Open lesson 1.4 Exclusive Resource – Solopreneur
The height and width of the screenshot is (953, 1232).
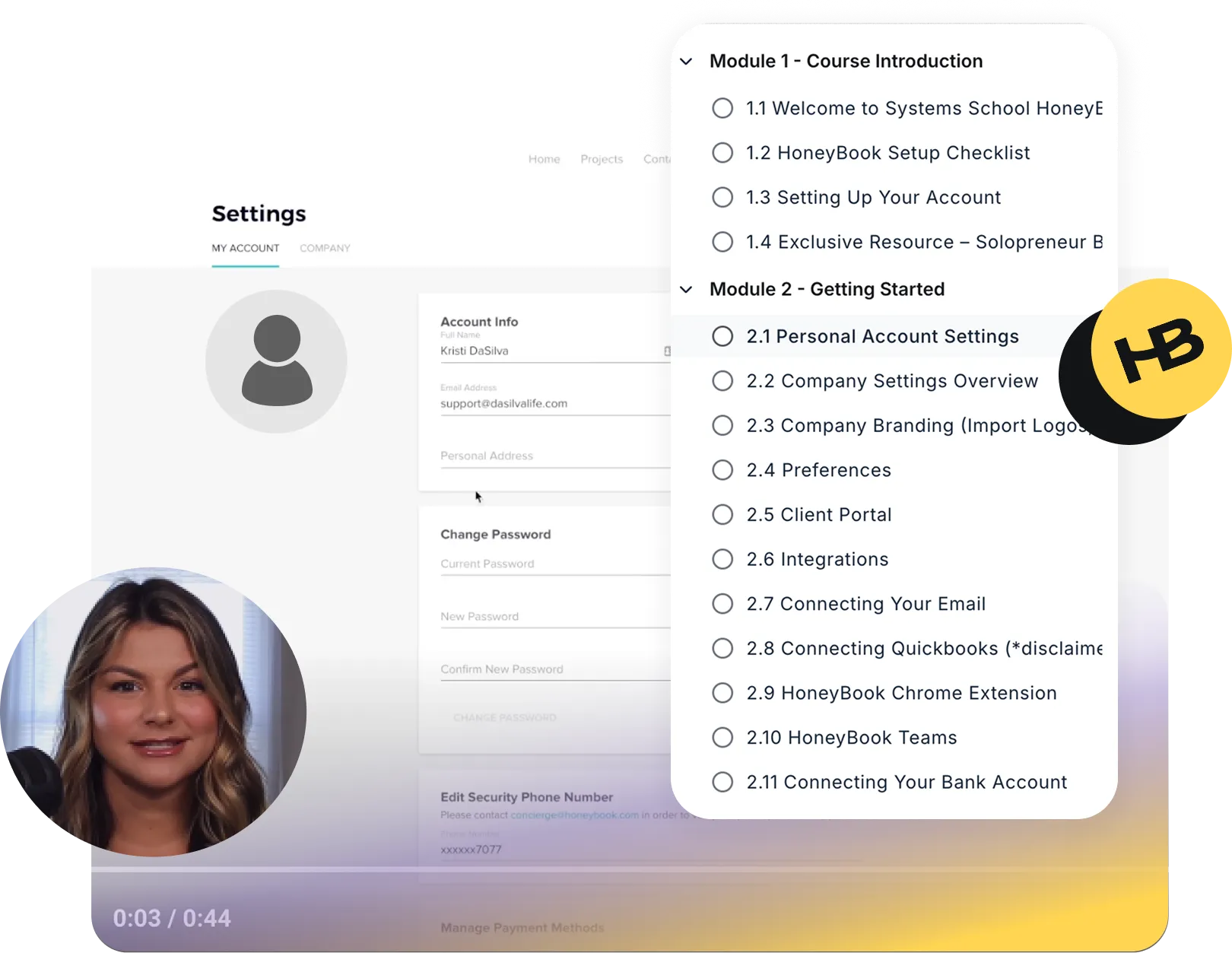(924, 242)
